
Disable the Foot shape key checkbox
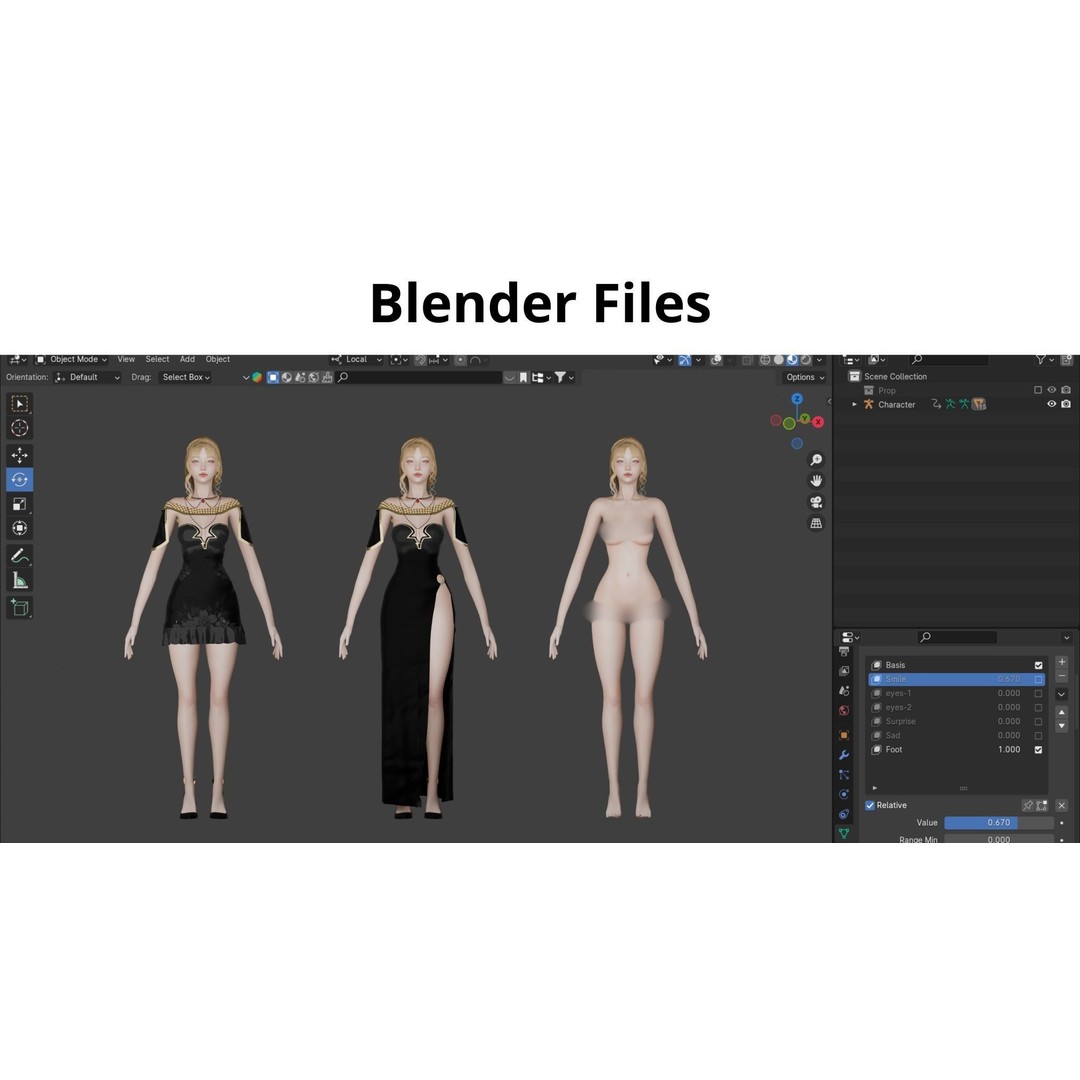tap(1039, 750)
